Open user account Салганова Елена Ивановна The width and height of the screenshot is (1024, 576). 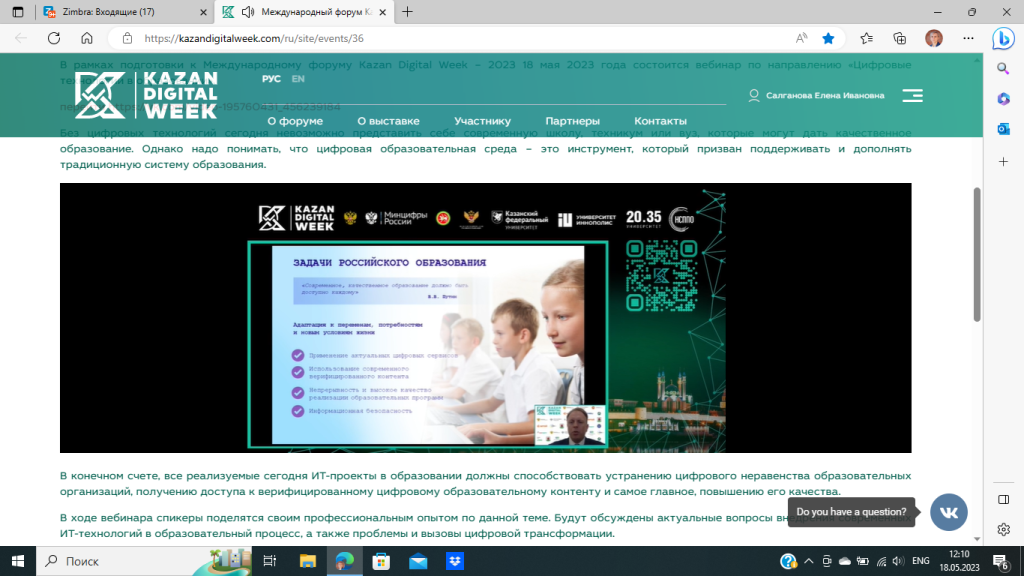point(817,95)
